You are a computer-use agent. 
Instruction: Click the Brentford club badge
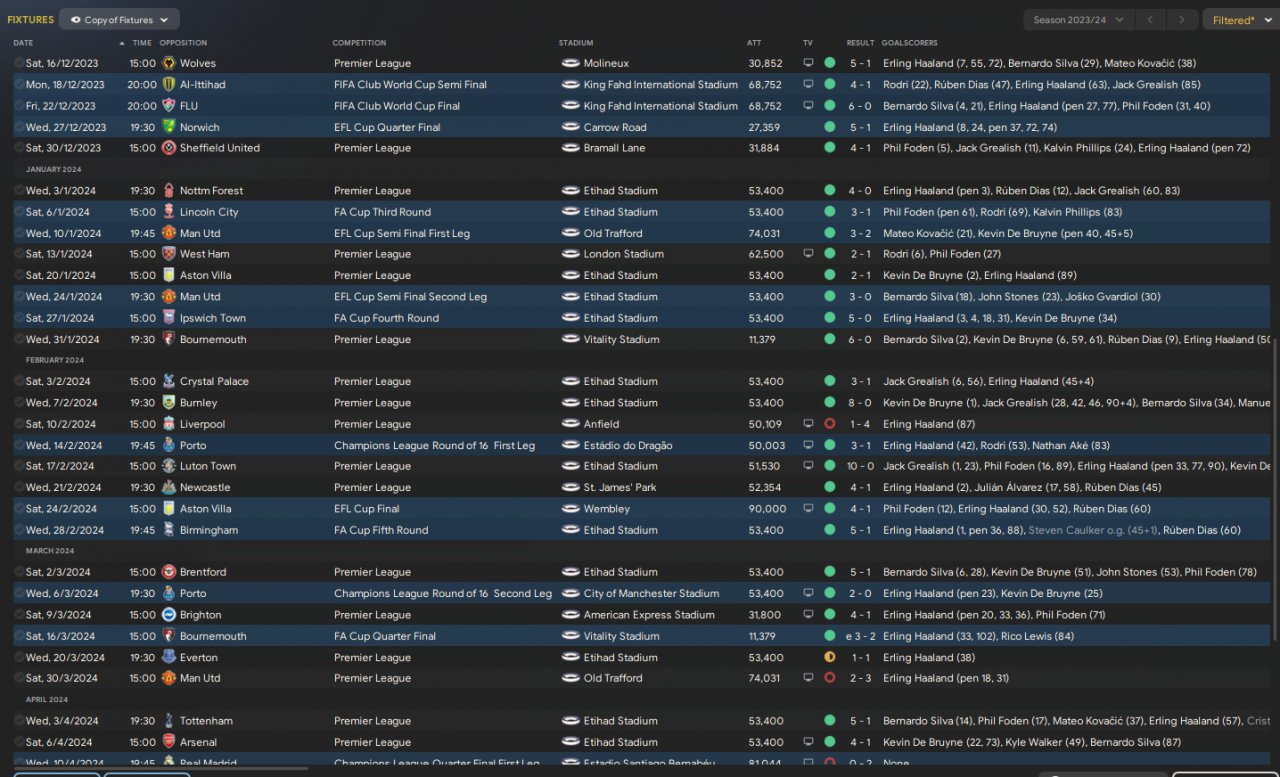coord(169,572)
